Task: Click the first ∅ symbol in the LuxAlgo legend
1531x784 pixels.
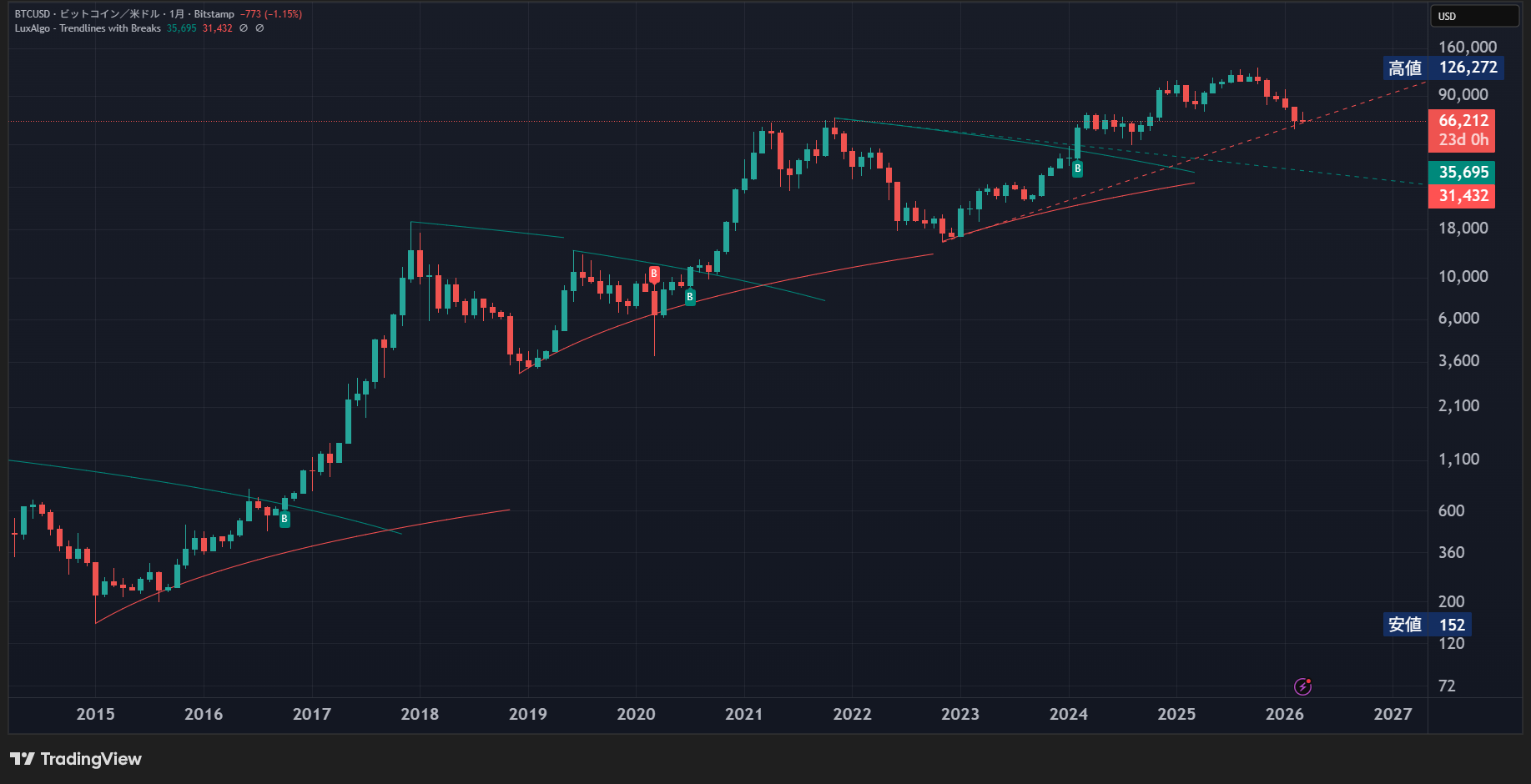Action: click(244, 28)
